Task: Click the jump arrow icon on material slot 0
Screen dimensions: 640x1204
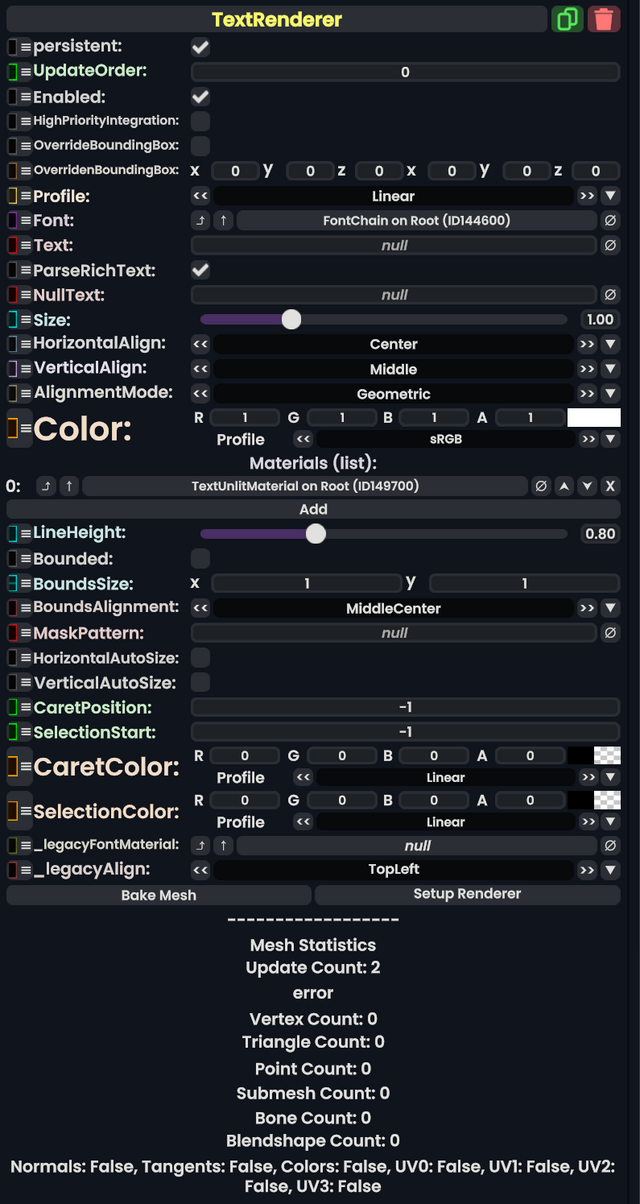Action: coord(45,486)
